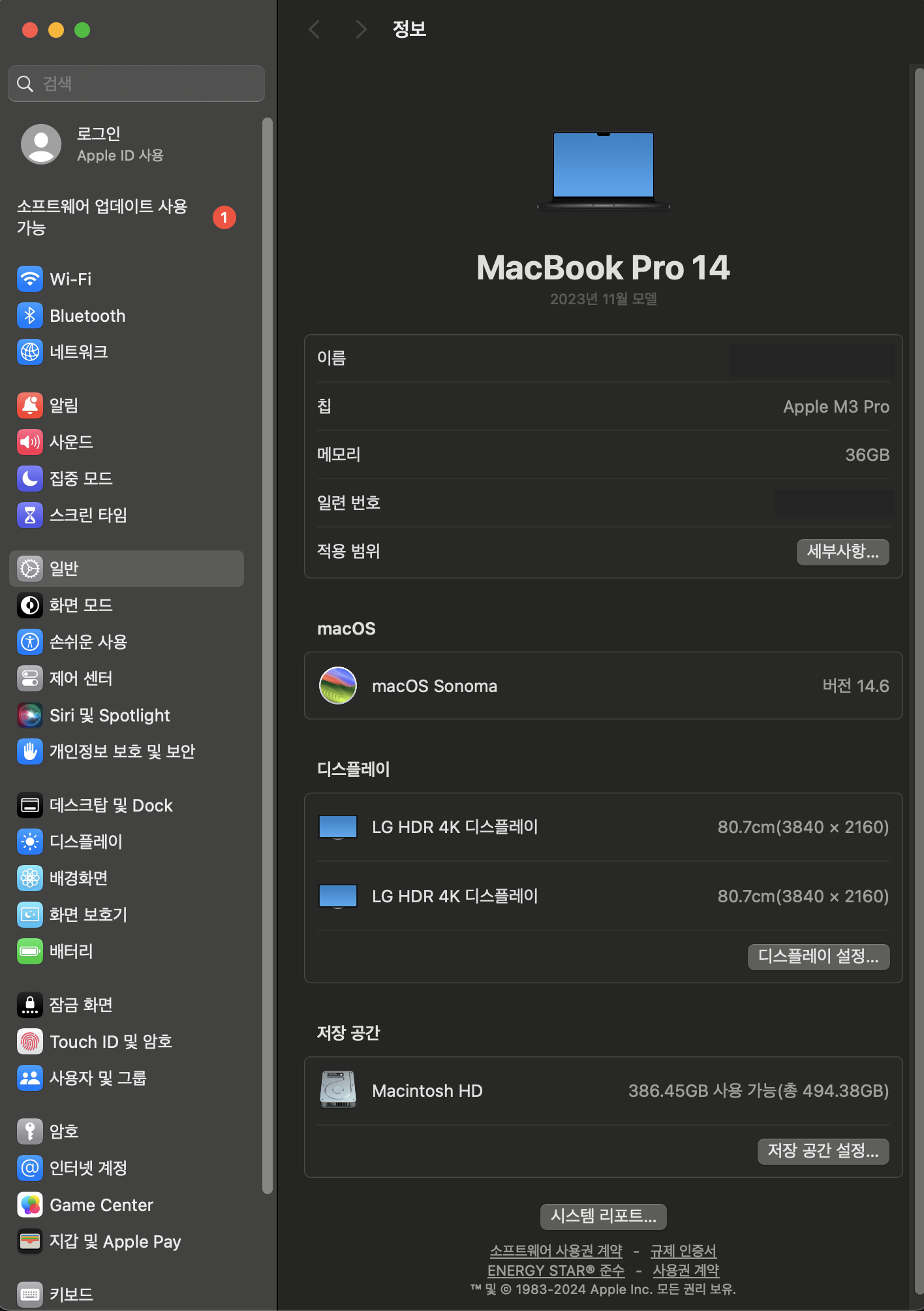The width and height of the screenshot is (924, 1311).
Task: Click the macOS section heading
Action: pos(346,629)
